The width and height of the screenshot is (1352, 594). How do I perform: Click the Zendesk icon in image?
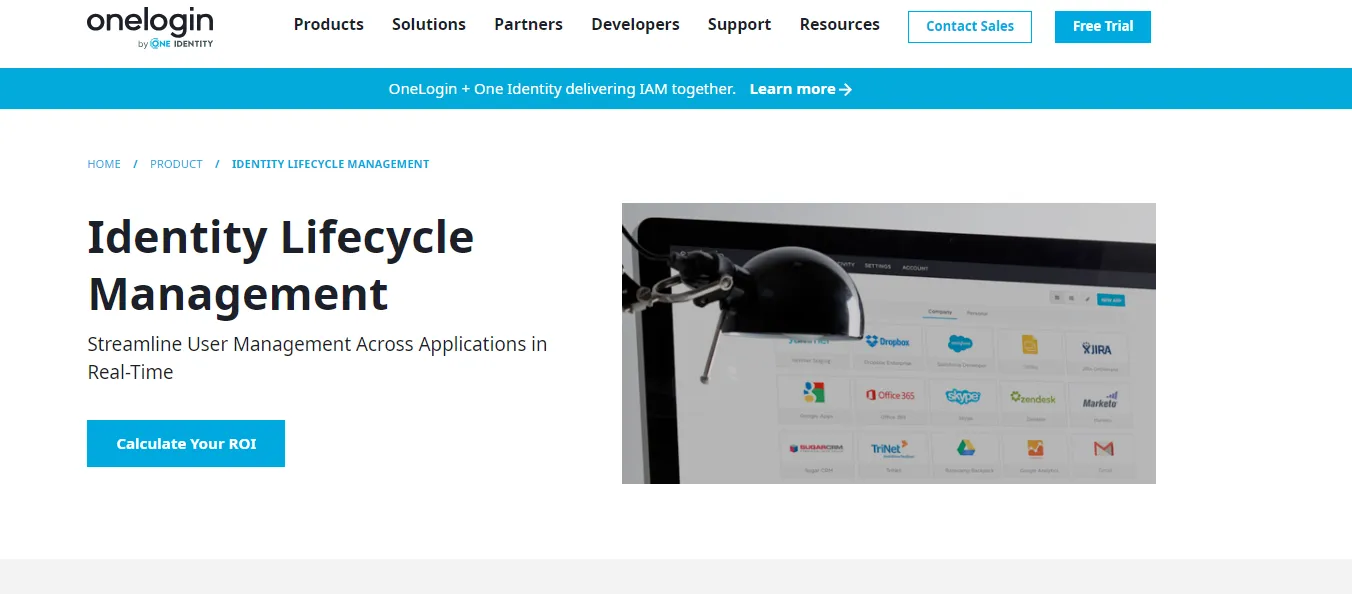tap(1032, 397)
